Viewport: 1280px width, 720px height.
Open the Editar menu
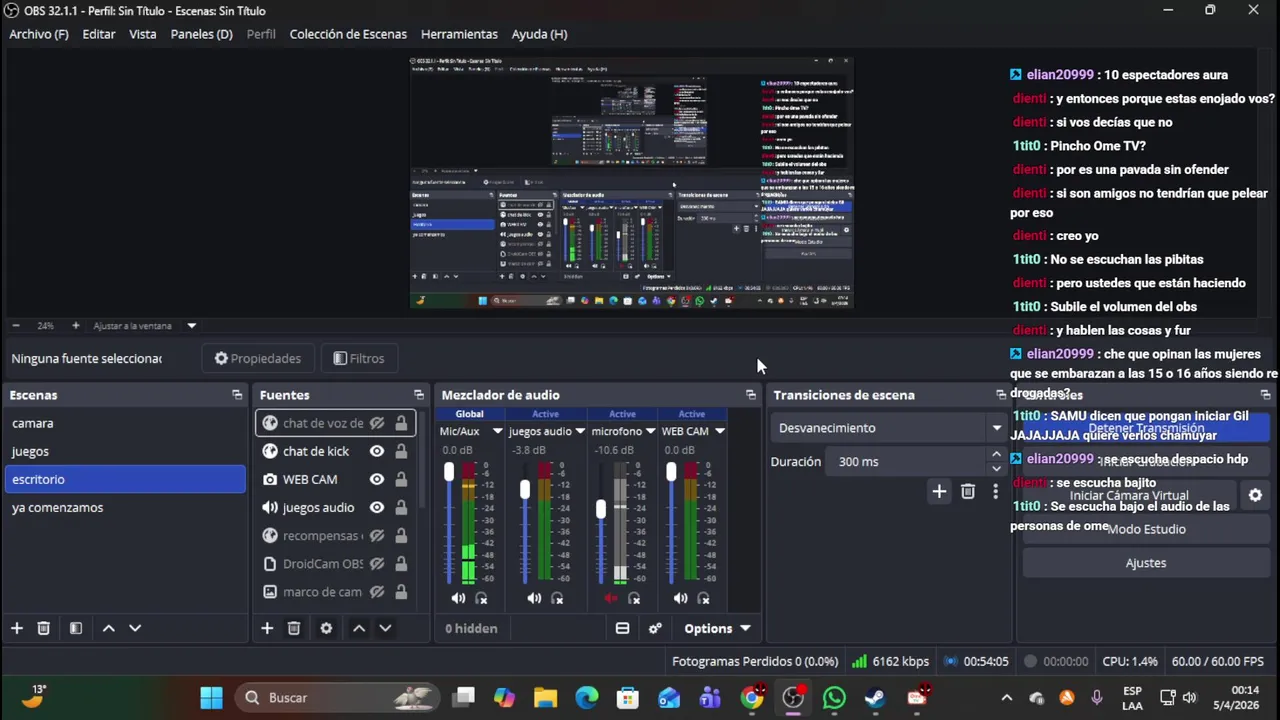point(98,34)
